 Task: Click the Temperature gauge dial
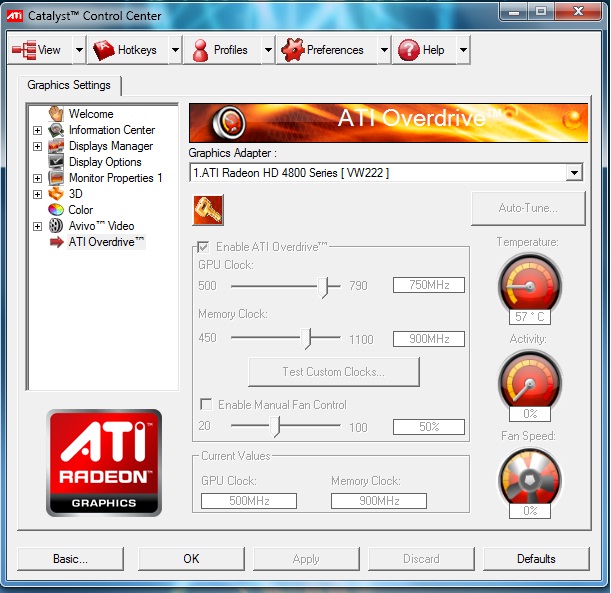coord(530,285)
